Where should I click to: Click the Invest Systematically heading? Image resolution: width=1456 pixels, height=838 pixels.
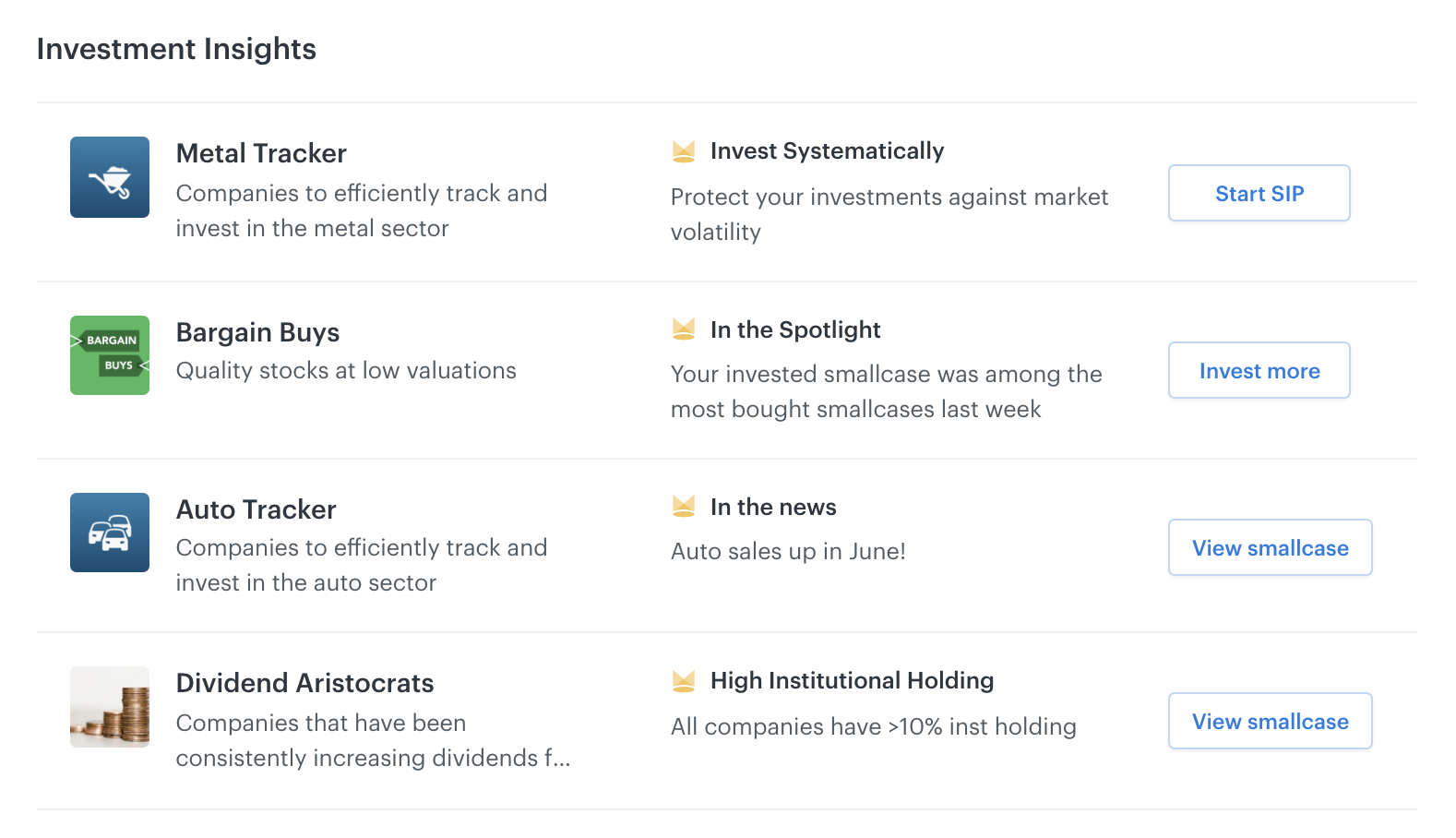[x=827, y=151]
